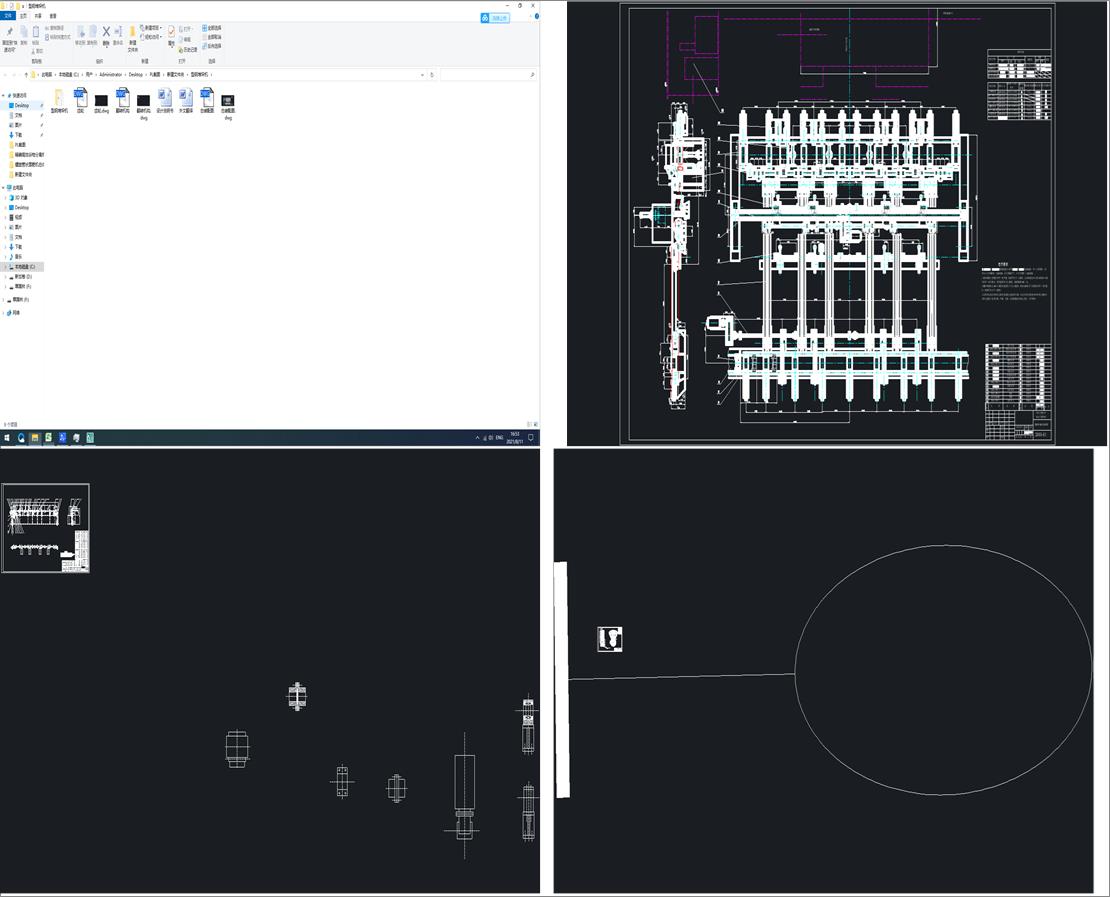Click the Select none icon in the ribbon
The image size is (1110, 897).
click(x=205, y=37)
